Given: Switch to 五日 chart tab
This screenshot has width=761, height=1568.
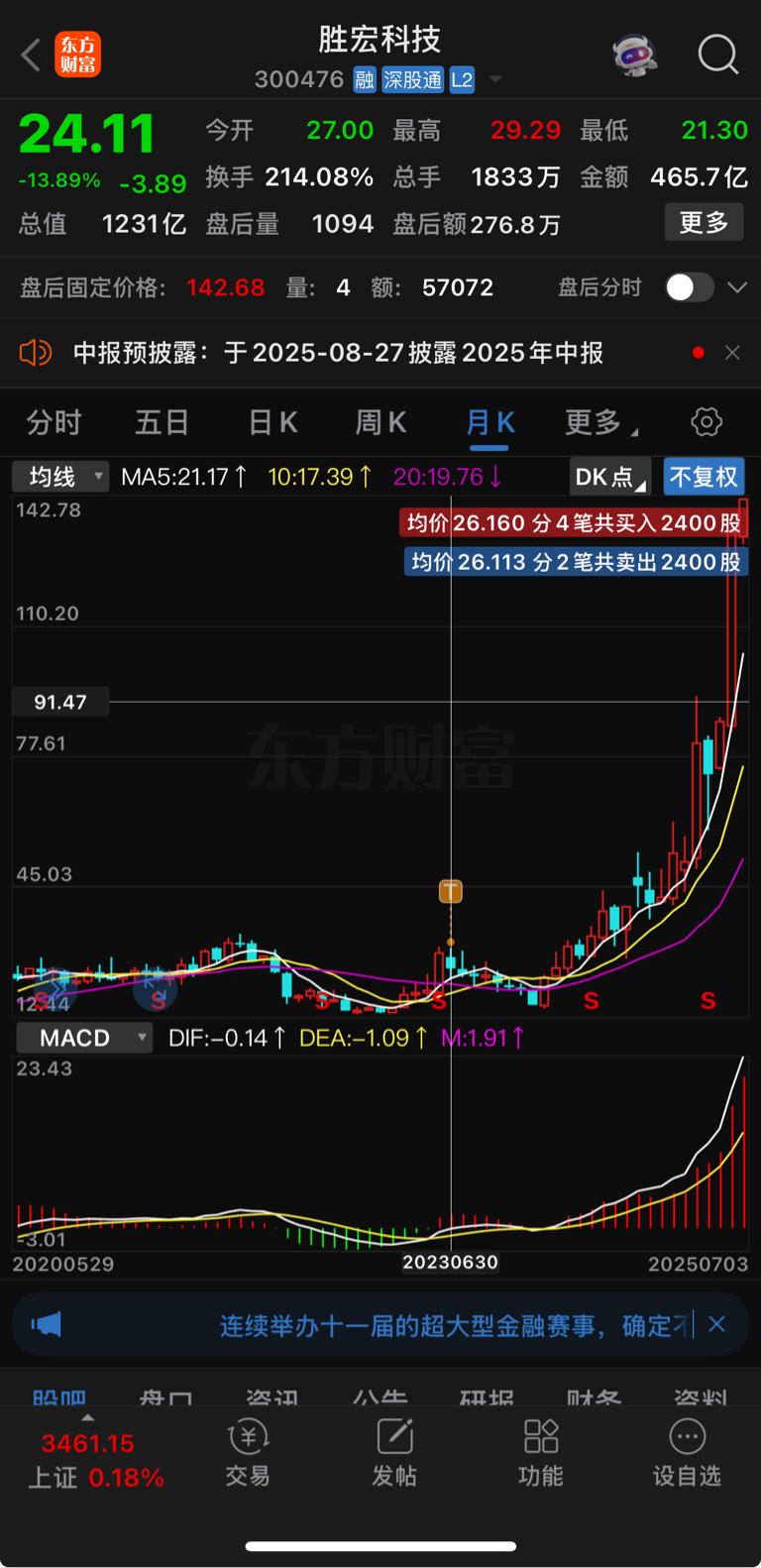Looking at the screenshot, I should pyautogui.click(x=163, y=423).
